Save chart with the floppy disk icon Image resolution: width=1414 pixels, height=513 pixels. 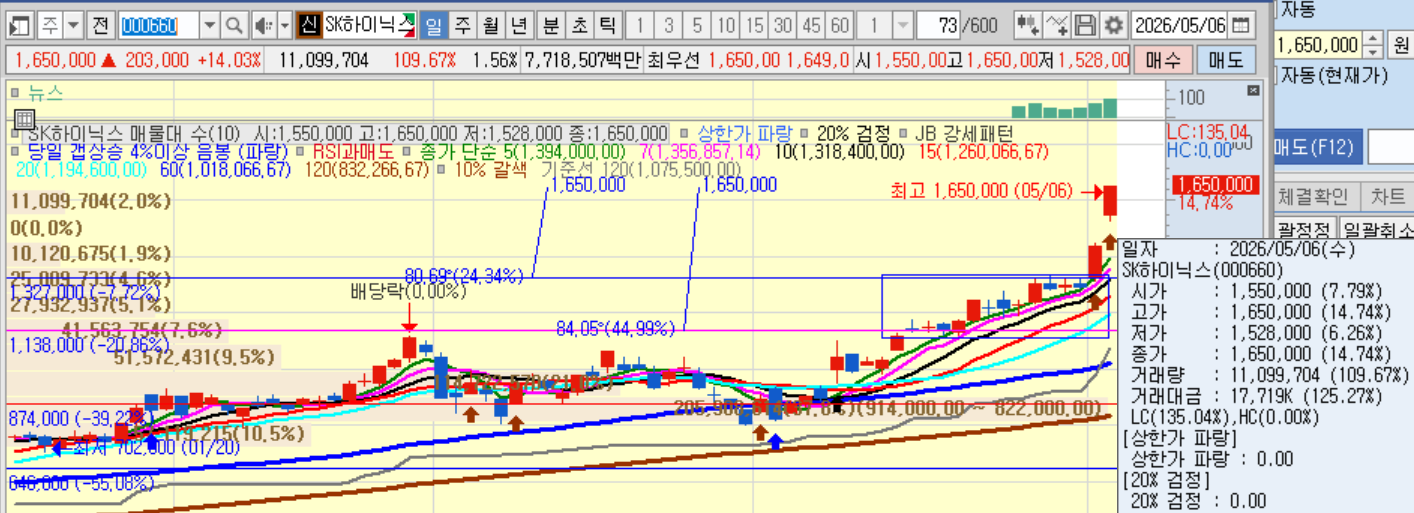1085,25
